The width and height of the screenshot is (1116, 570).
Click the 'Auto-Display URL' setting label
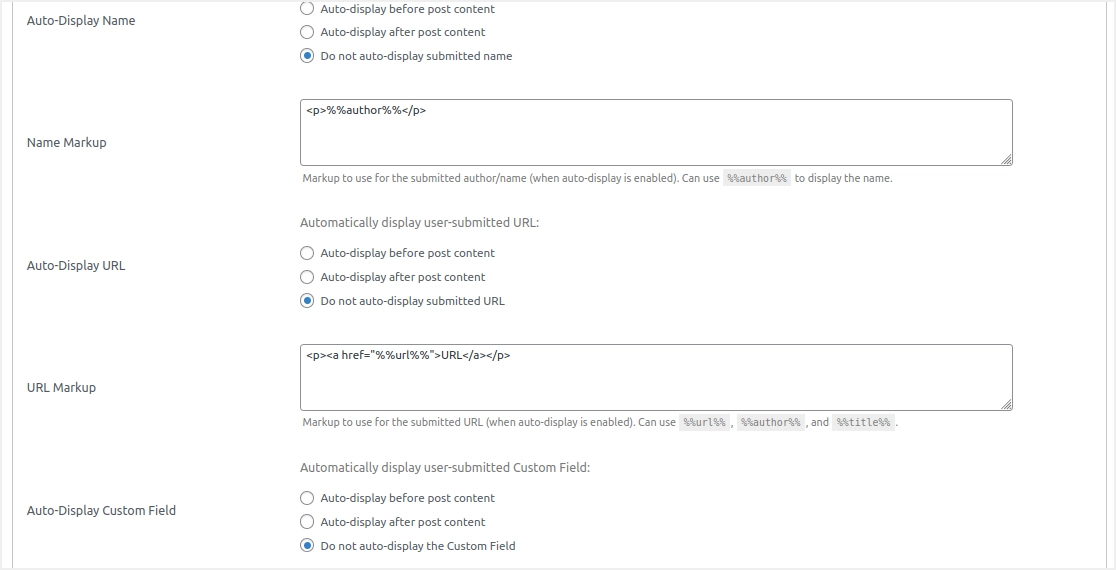tap(76, 266)
